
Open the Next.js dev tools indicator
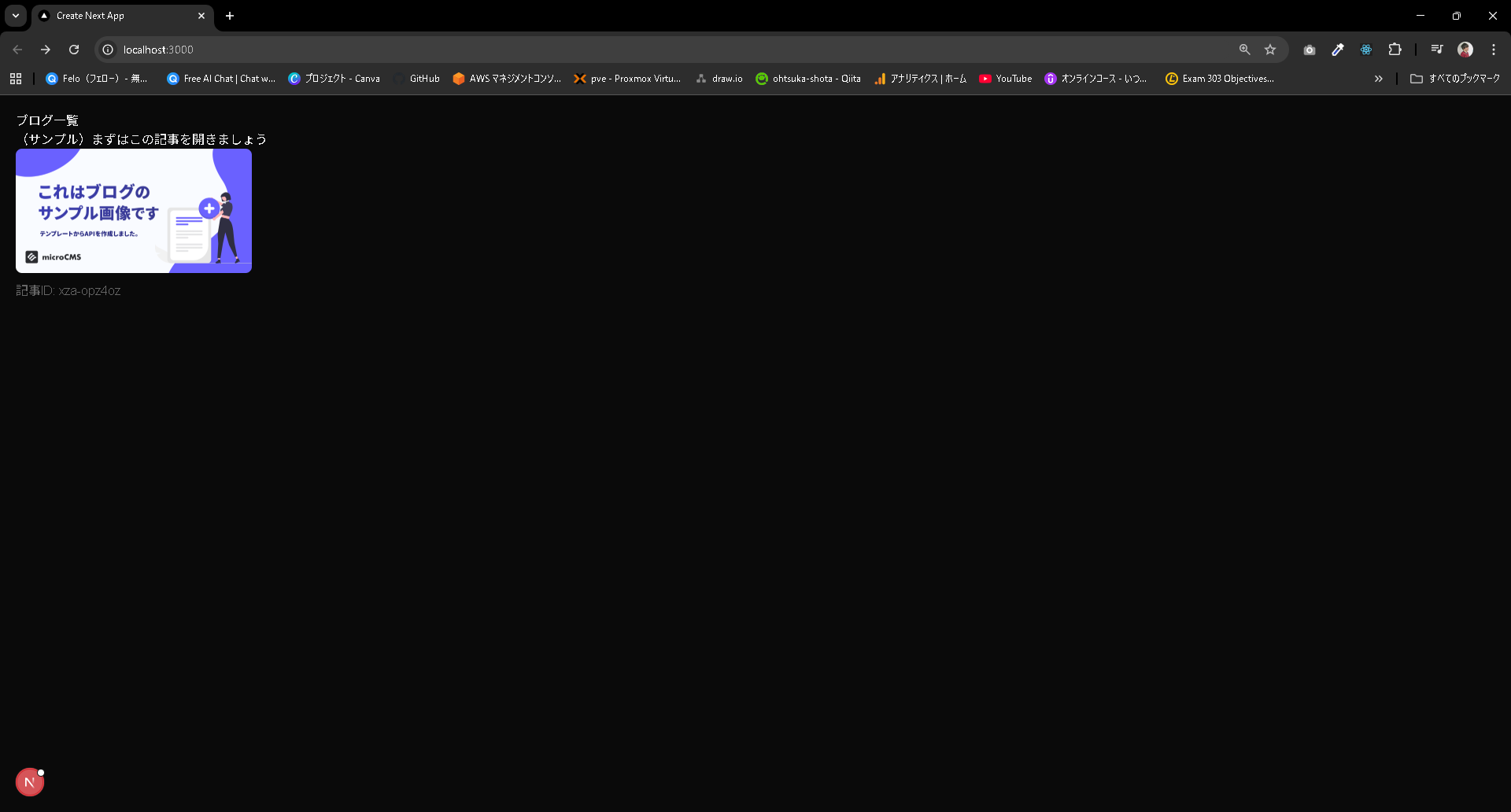coord(30,782)
